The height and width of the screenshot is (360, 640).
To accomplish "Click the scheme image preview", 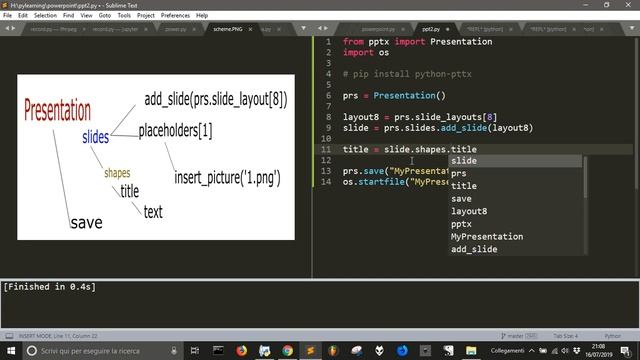I will click(x=156, y=157).
